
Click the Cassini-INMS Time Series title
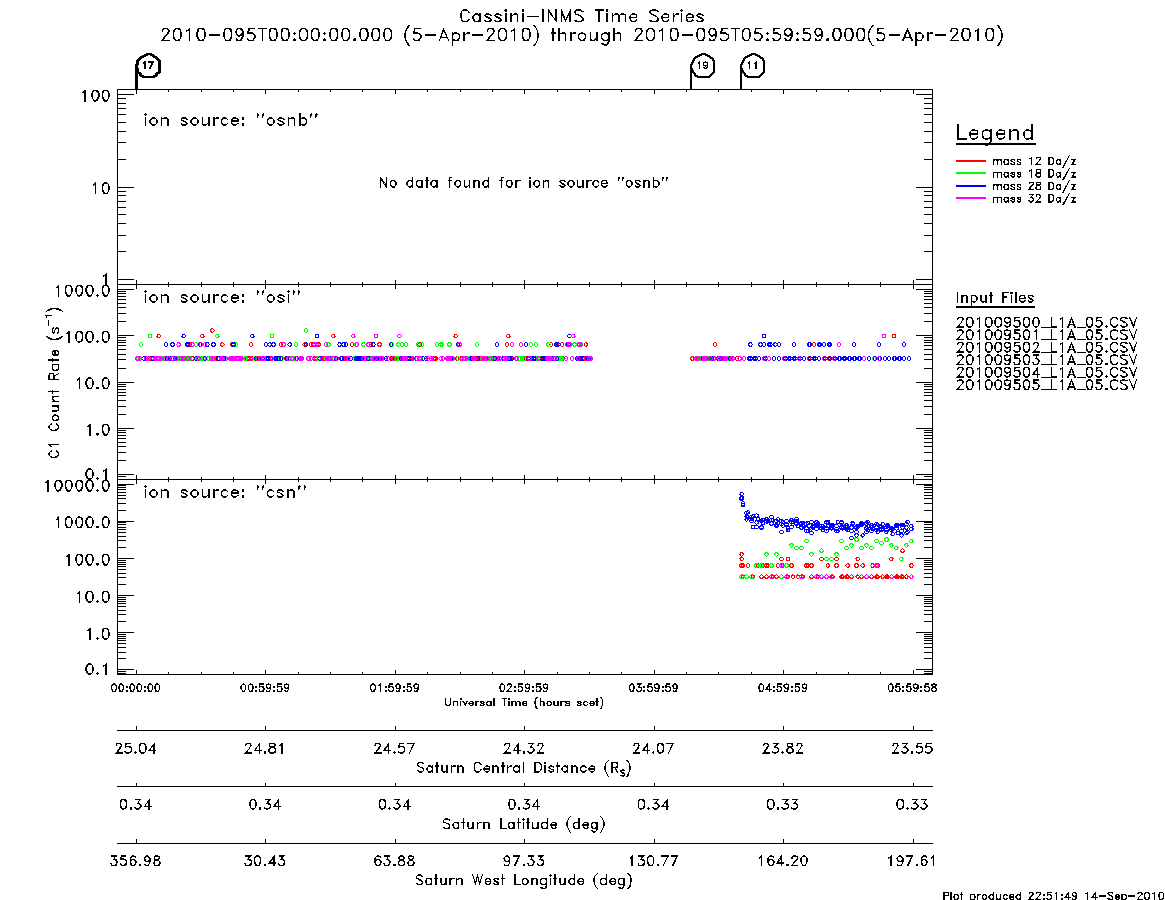click(582, 16)
